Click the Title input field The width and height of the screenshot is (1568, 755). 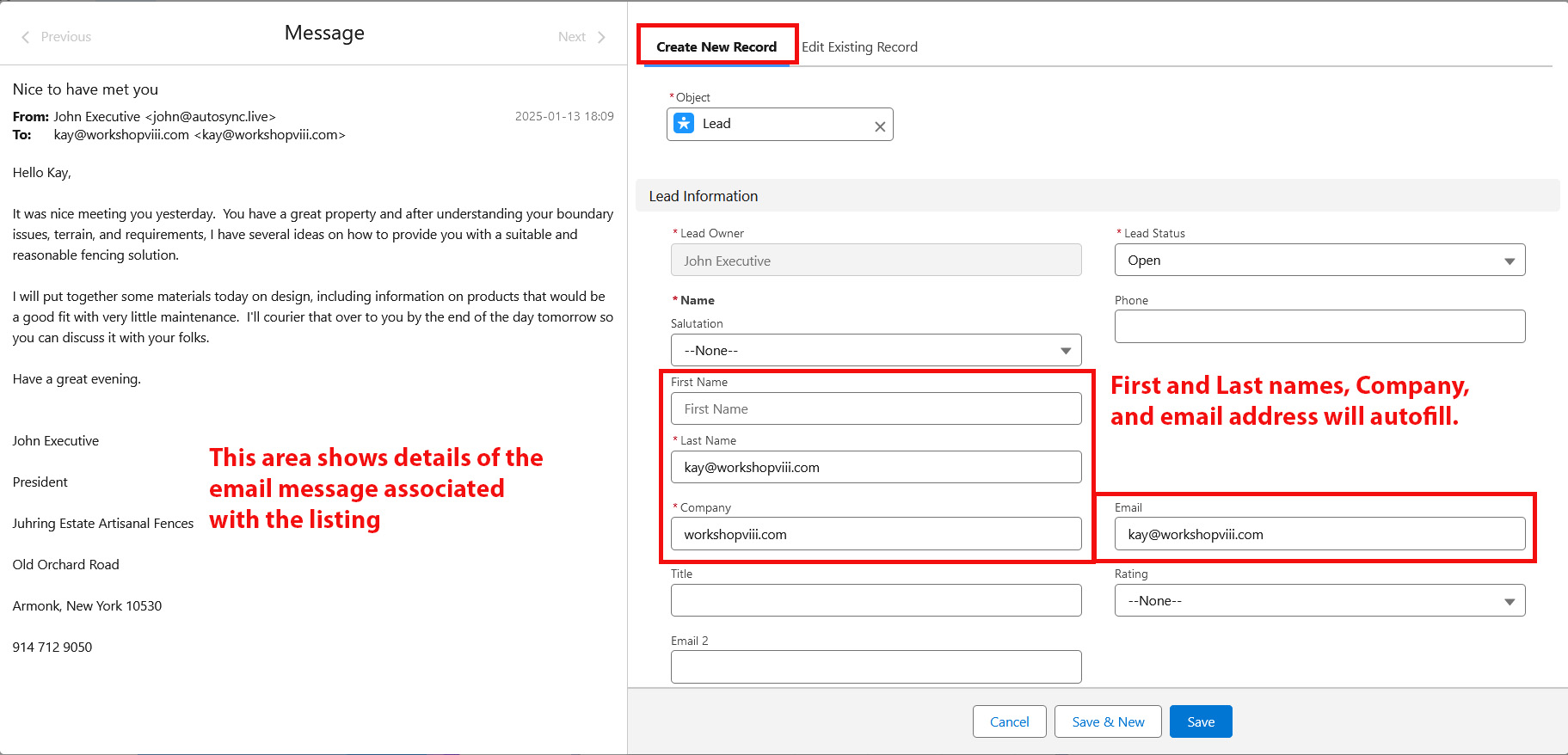(x=875, y=601)
